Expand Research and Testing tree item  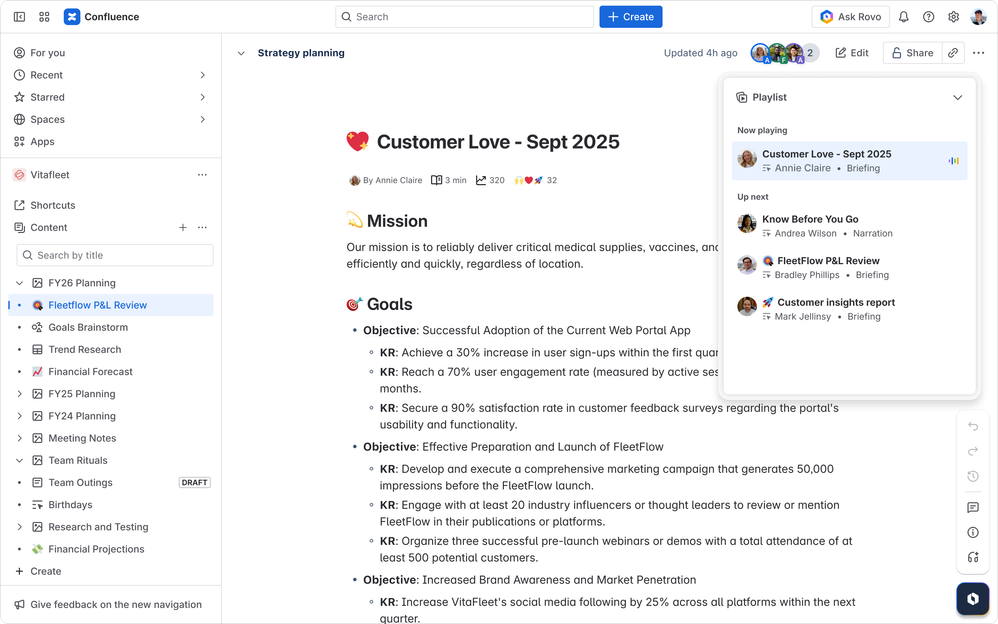[x=19, y=527]
